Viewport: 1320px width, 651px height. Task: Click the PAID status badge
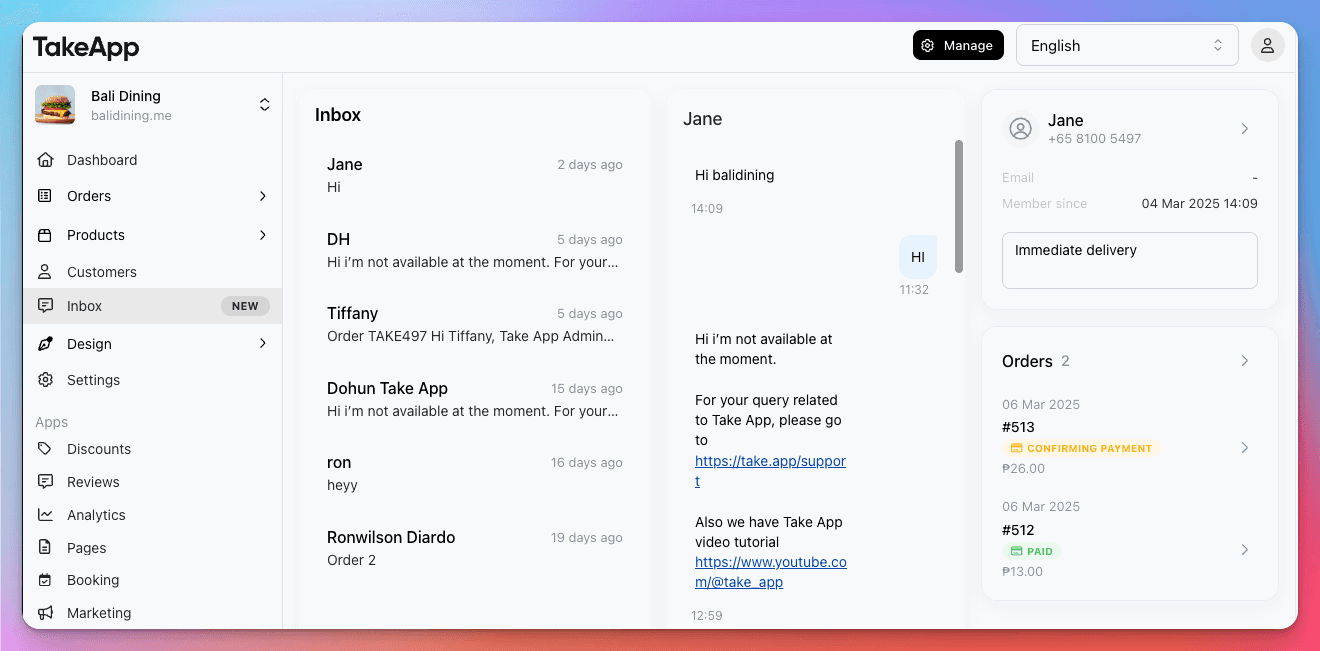click(1032, 551)
